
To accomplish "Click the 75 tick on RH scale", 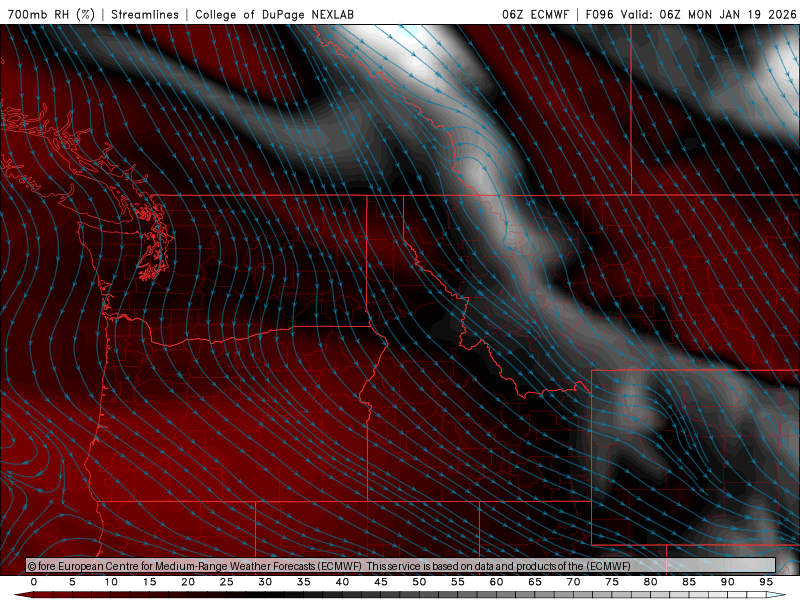I will (x=612, y=582).
